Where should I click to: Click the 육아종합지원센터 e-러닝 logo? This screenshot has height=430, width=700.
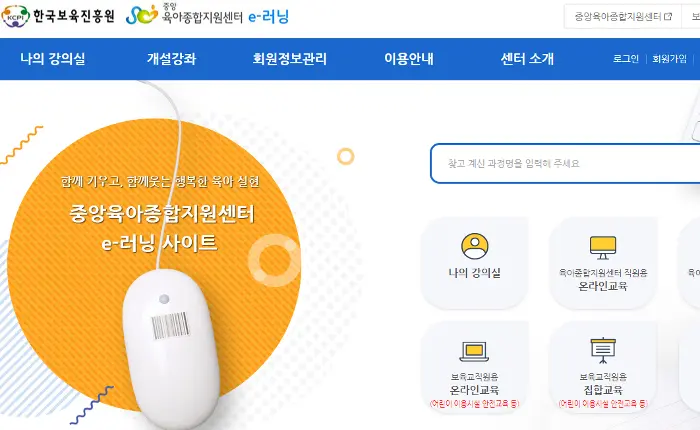tap(208, 14)
